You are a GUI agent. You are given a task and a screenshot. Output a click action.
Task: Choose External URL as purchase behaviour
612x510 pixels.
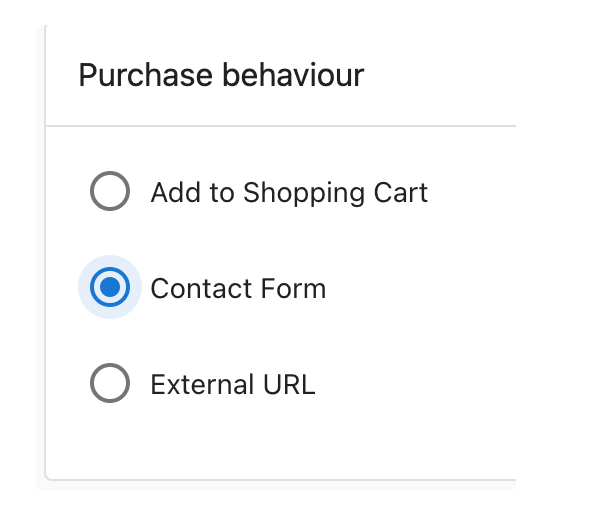110,383
